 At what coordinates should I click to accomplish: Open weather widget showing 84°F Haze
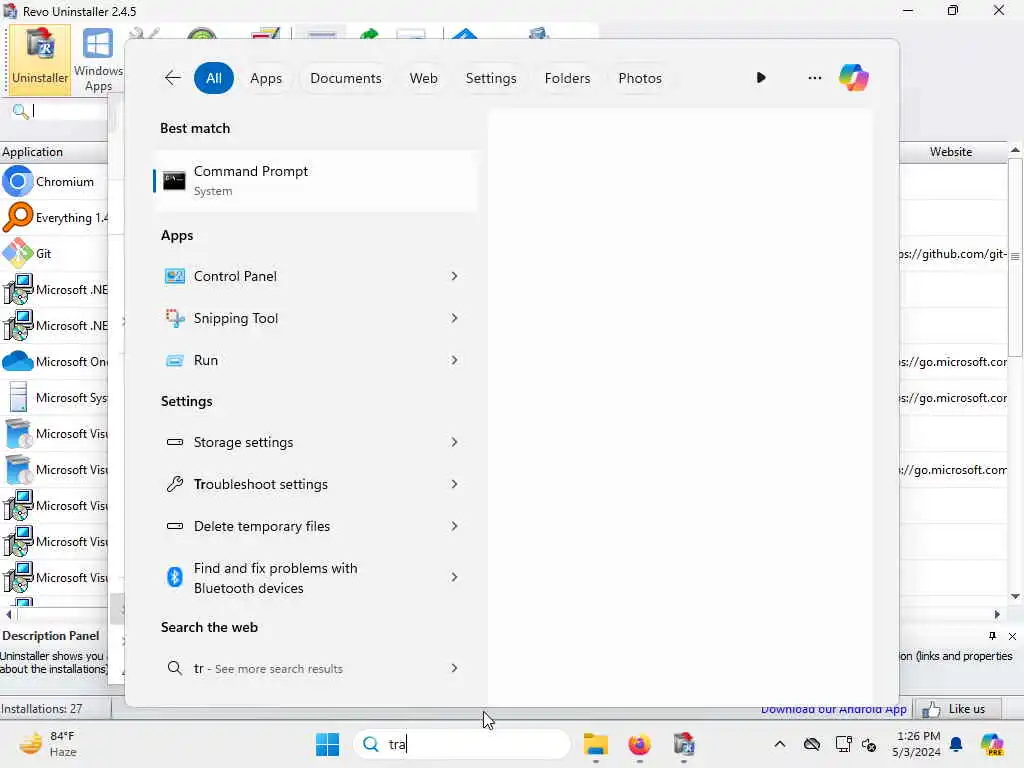[x=48, y=744]
